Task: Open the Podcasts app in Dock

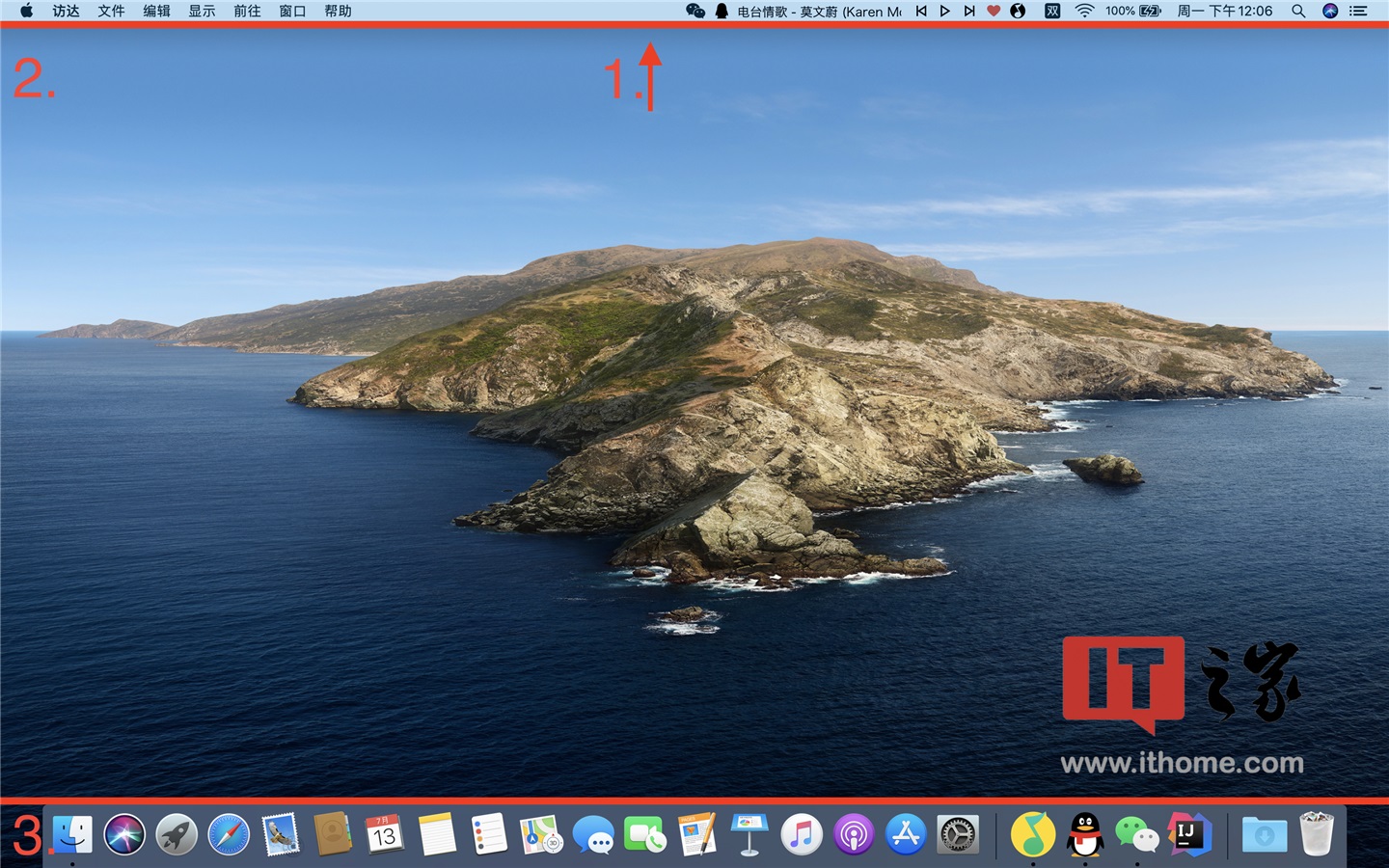Action: pos(854,834)
